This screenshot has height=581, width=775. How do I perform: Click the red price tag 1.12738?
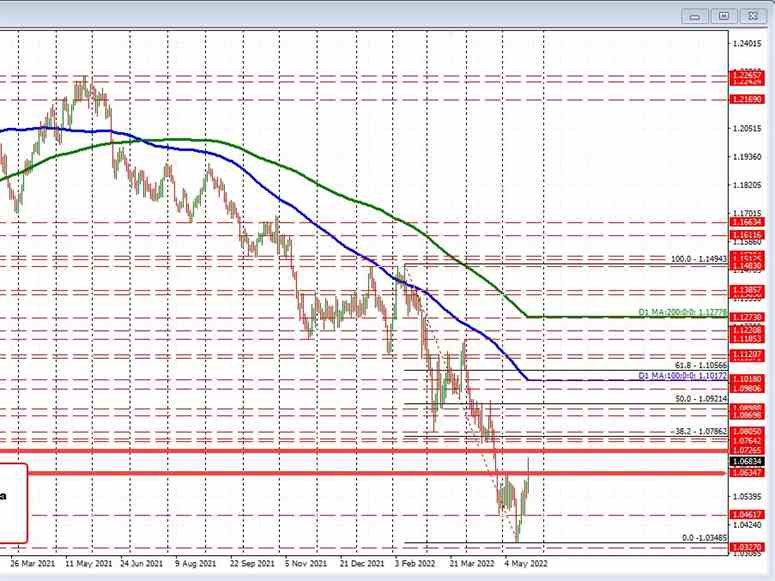tap(747, 317)
